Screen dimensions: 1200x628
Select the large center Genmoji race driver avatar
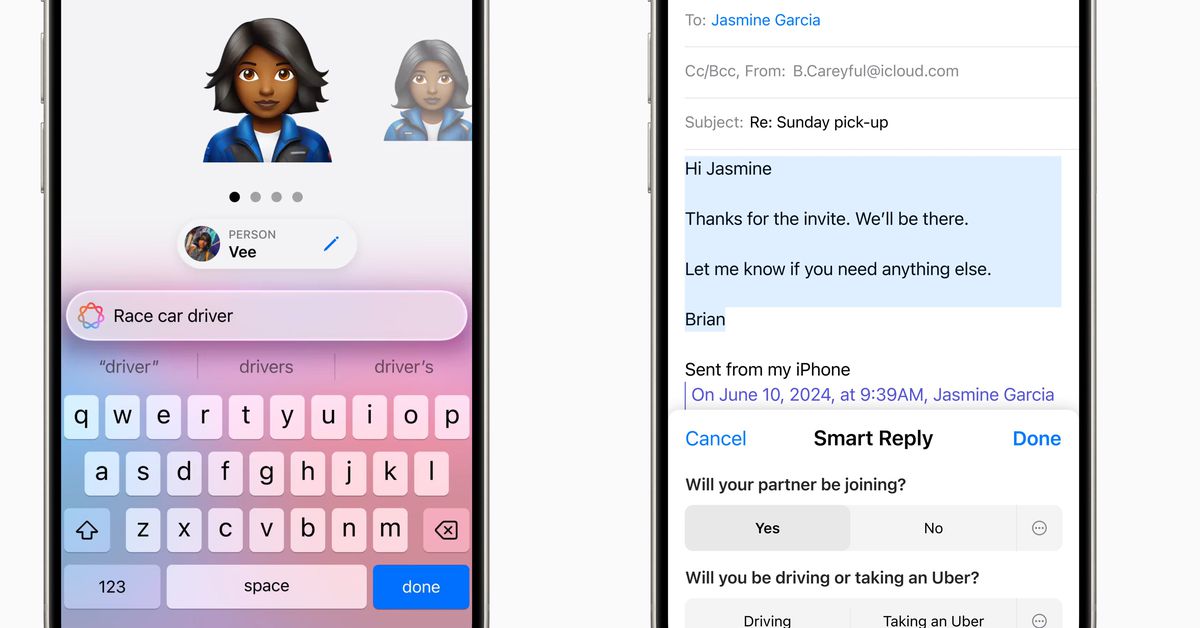267,90
